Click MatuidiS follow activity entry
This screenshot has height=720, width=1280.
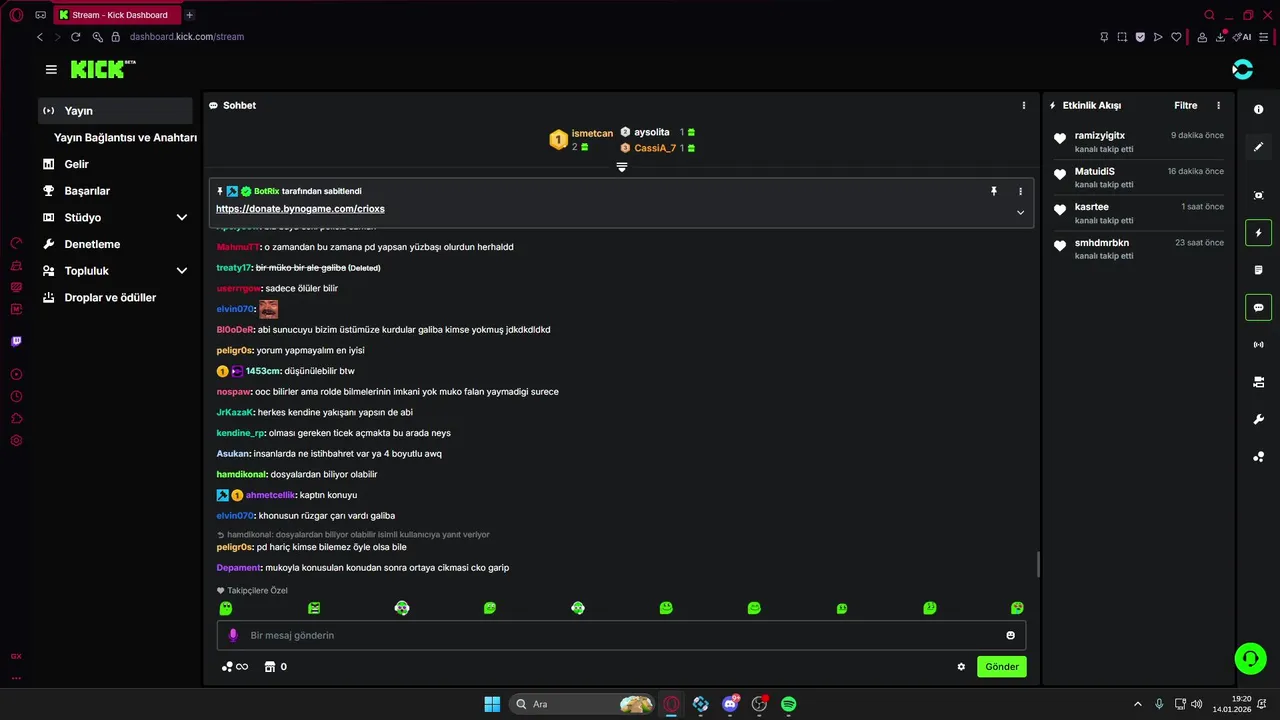coord(1139,178)
